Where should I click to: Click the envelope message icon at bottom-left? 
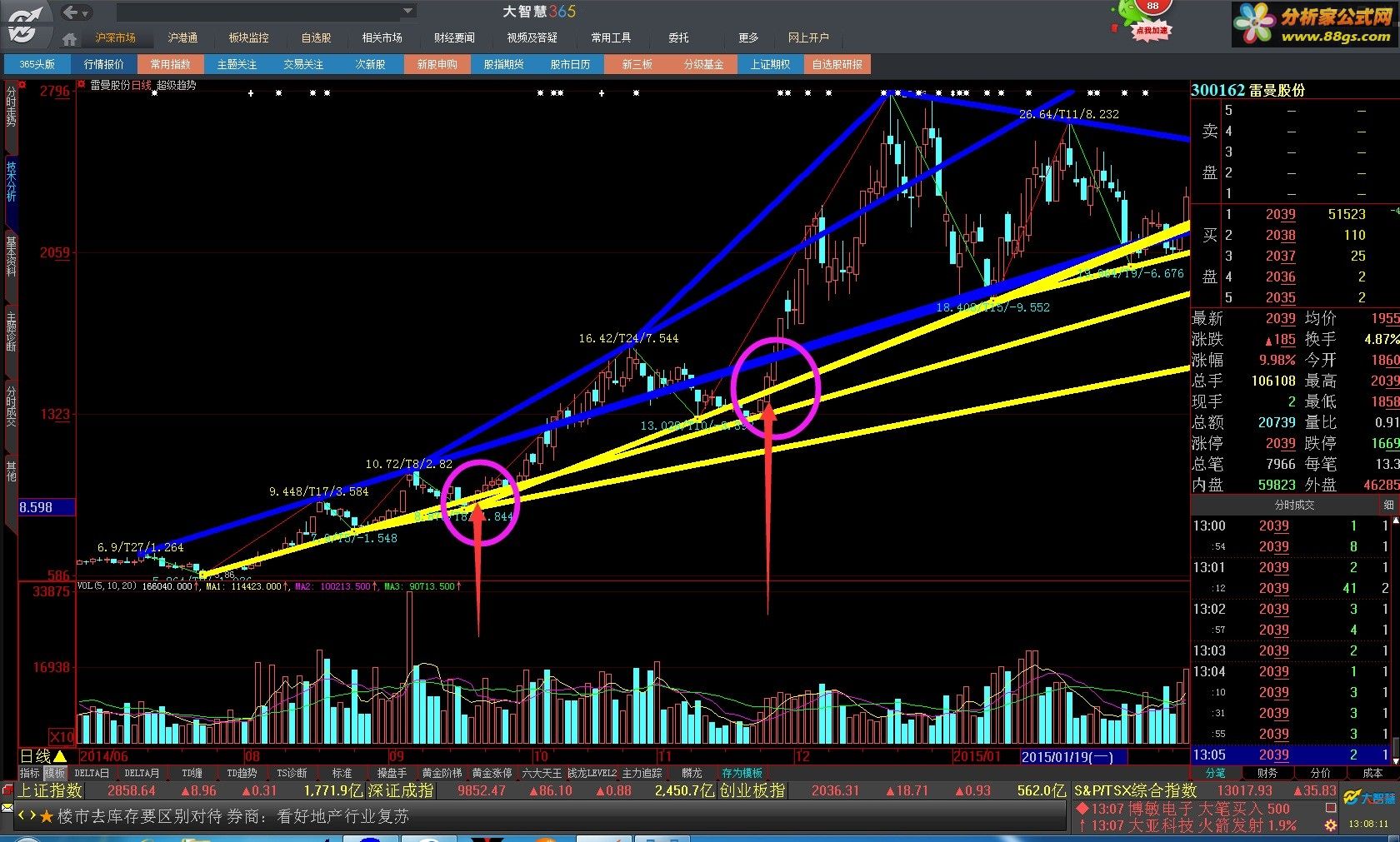[7, 809]
